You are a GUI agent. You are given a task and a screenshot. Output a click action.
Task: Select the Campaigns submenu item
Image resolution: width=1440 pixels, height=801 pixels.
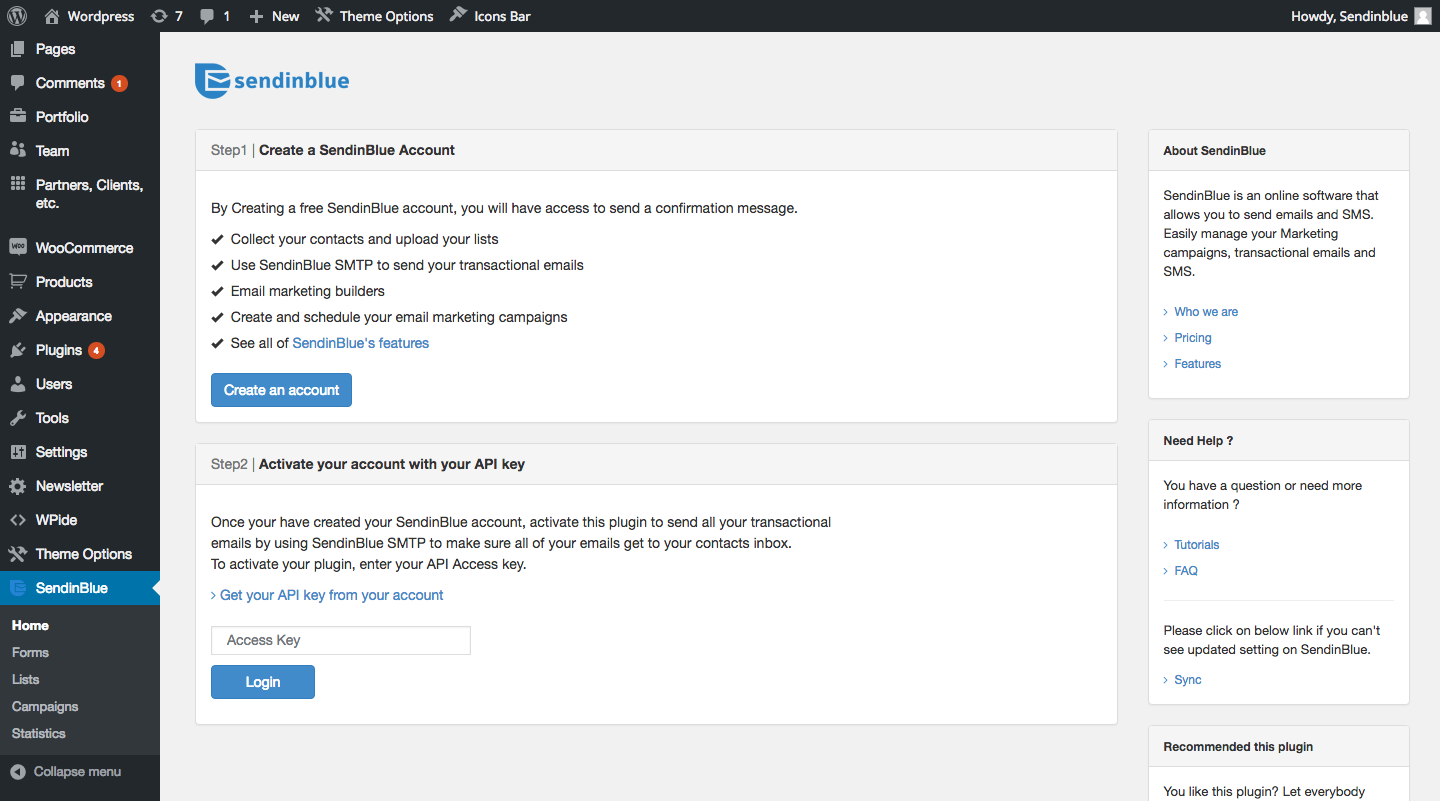tap(45, 706)
